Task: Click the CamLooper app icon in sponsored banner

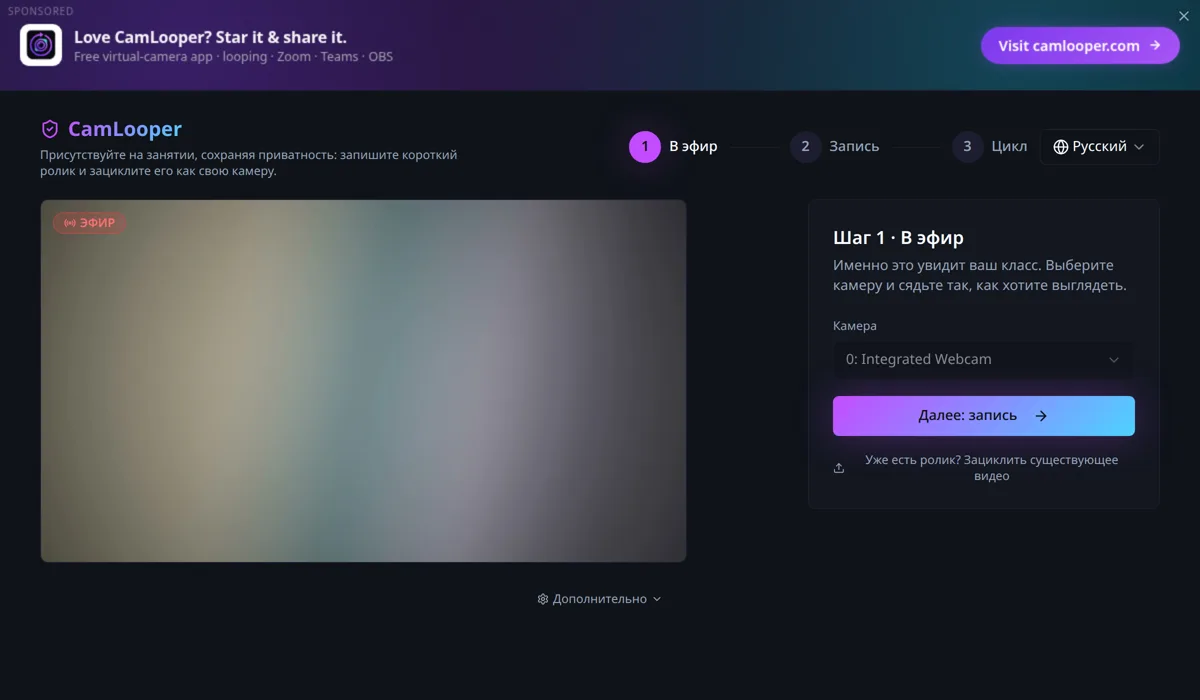Action: (x=41, y=45)
